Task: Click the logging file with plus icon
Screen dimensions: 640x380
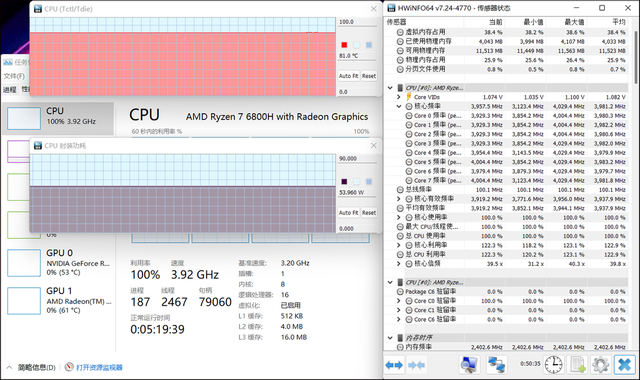Action: [x=578, y=364]
